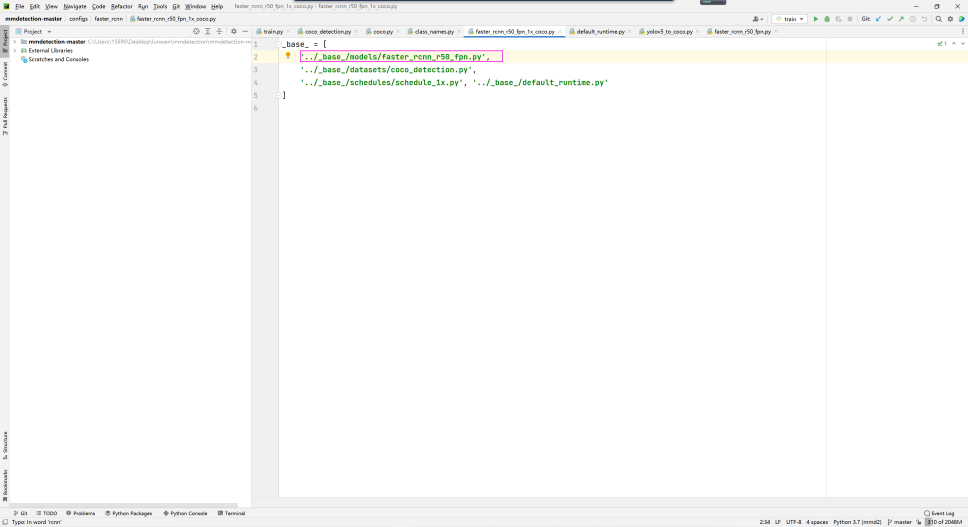Viewport: 968px width, 527px height.
Task: Select opened file in Project panel
Action: (196, 31)
